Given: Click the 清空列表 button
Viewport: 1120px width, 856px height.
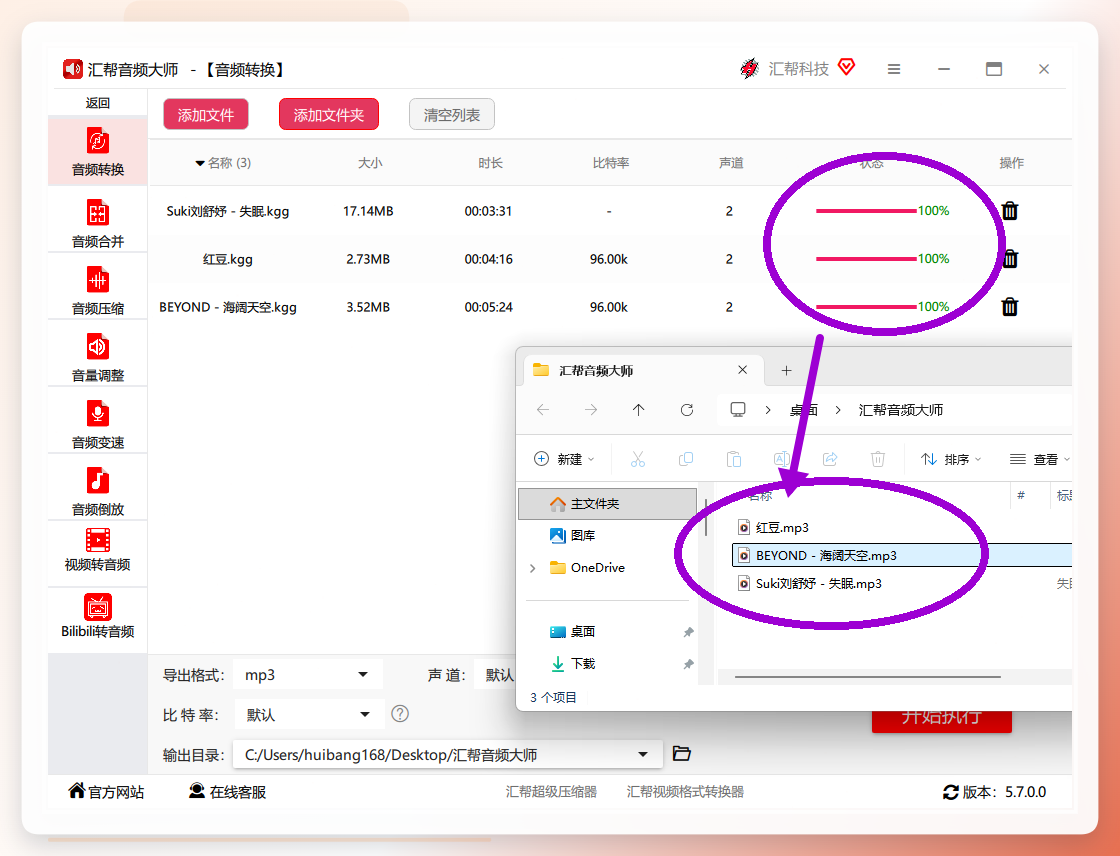Looking at the screenshot, I should click(x=451, y=114).
